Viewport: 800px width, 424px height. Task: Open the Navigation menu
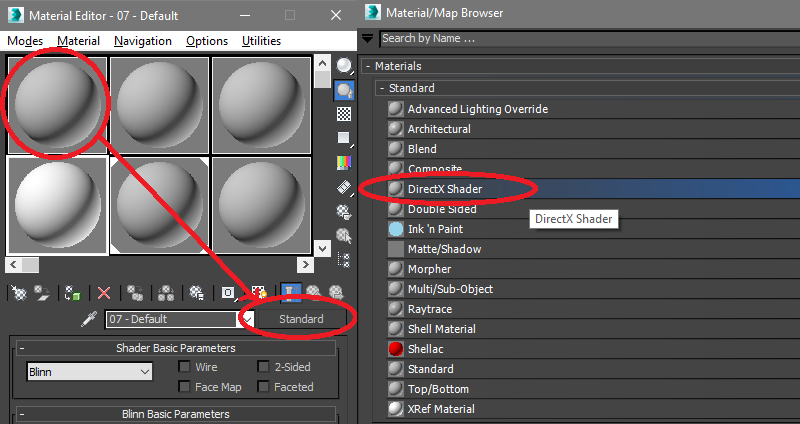[x=142, y=41]
